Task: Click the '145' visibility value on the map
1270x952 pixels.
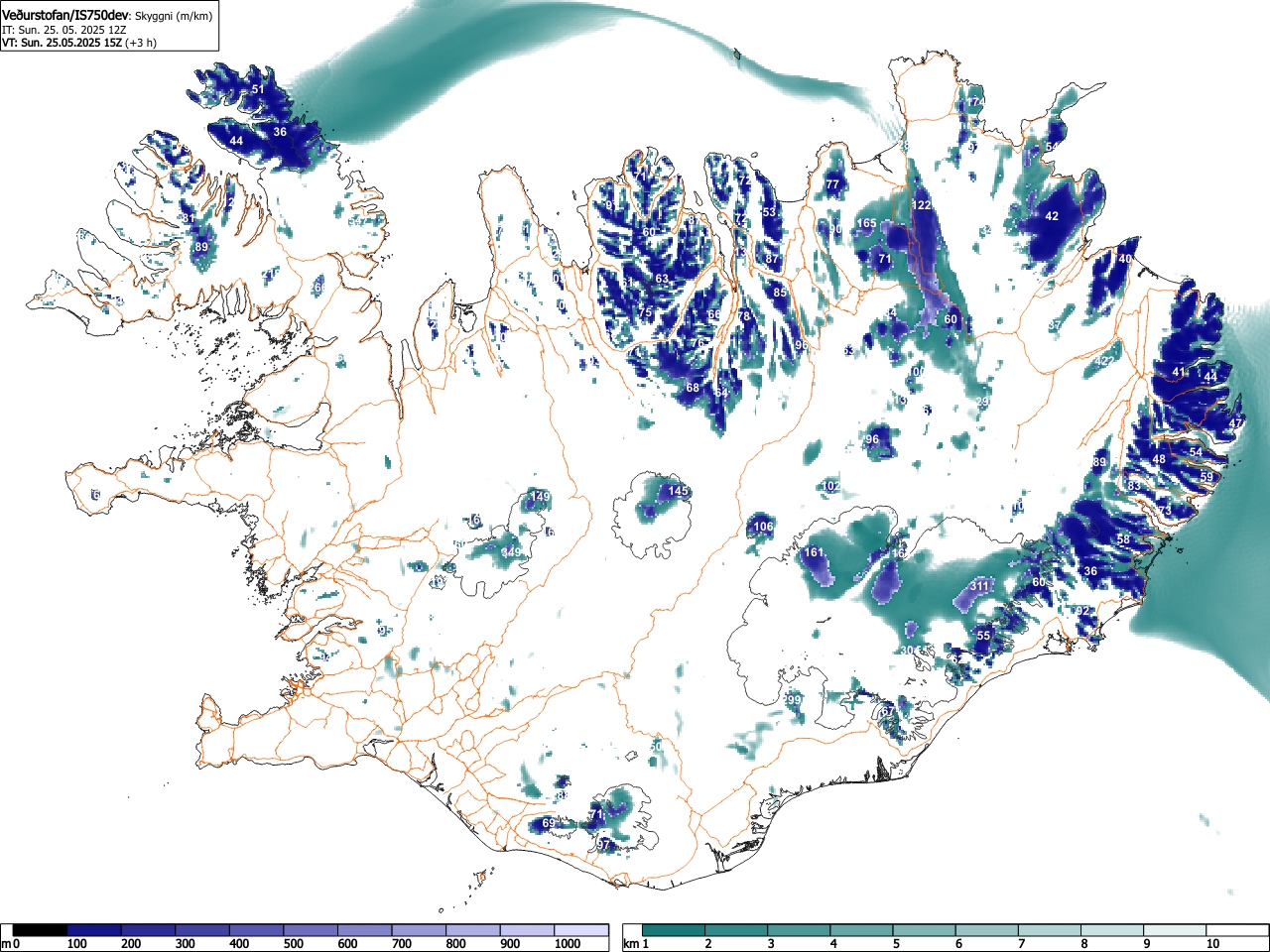Action: pos(678,491)
